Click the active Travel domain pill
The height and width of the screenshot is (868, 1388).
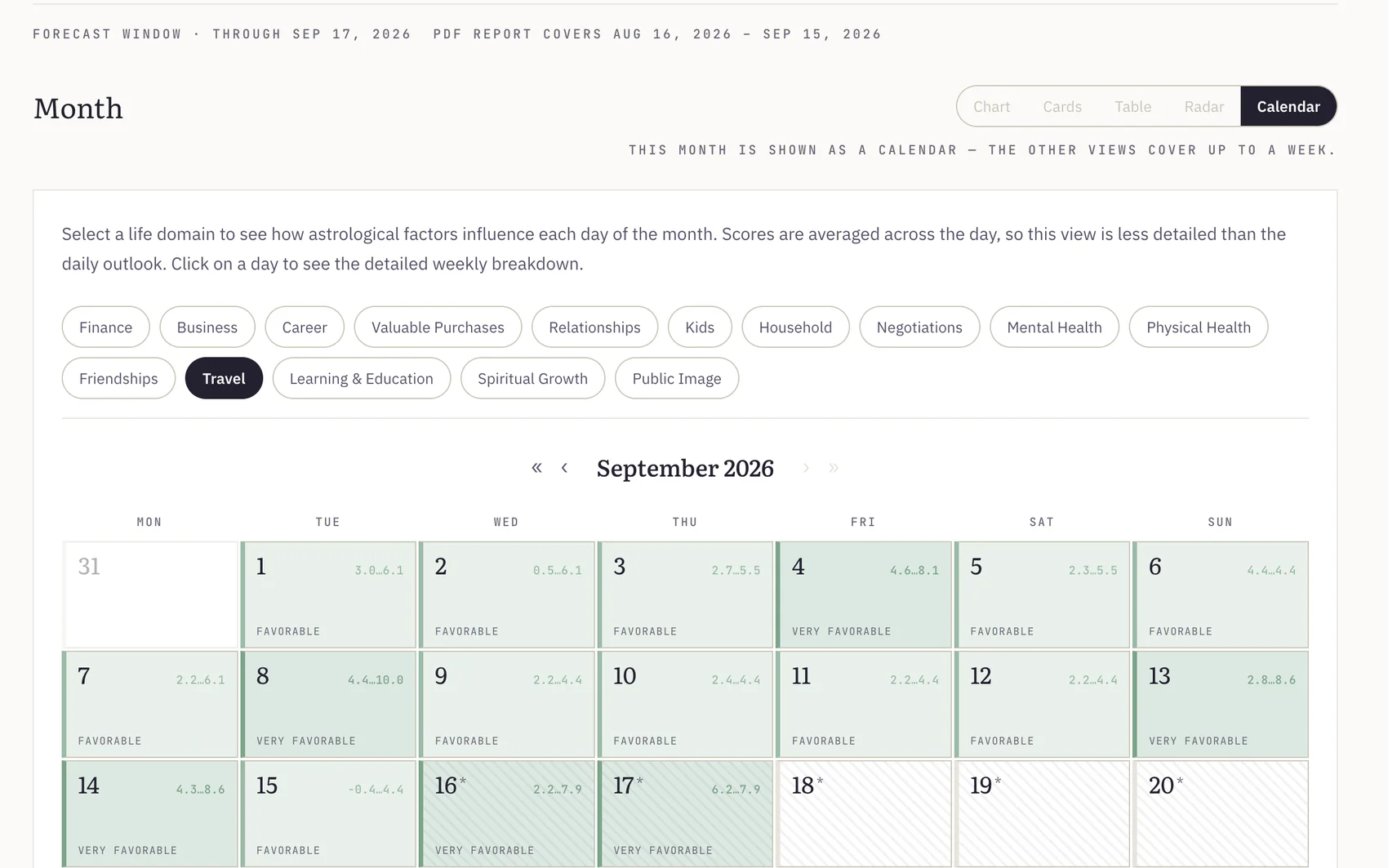tap(224, 378)
